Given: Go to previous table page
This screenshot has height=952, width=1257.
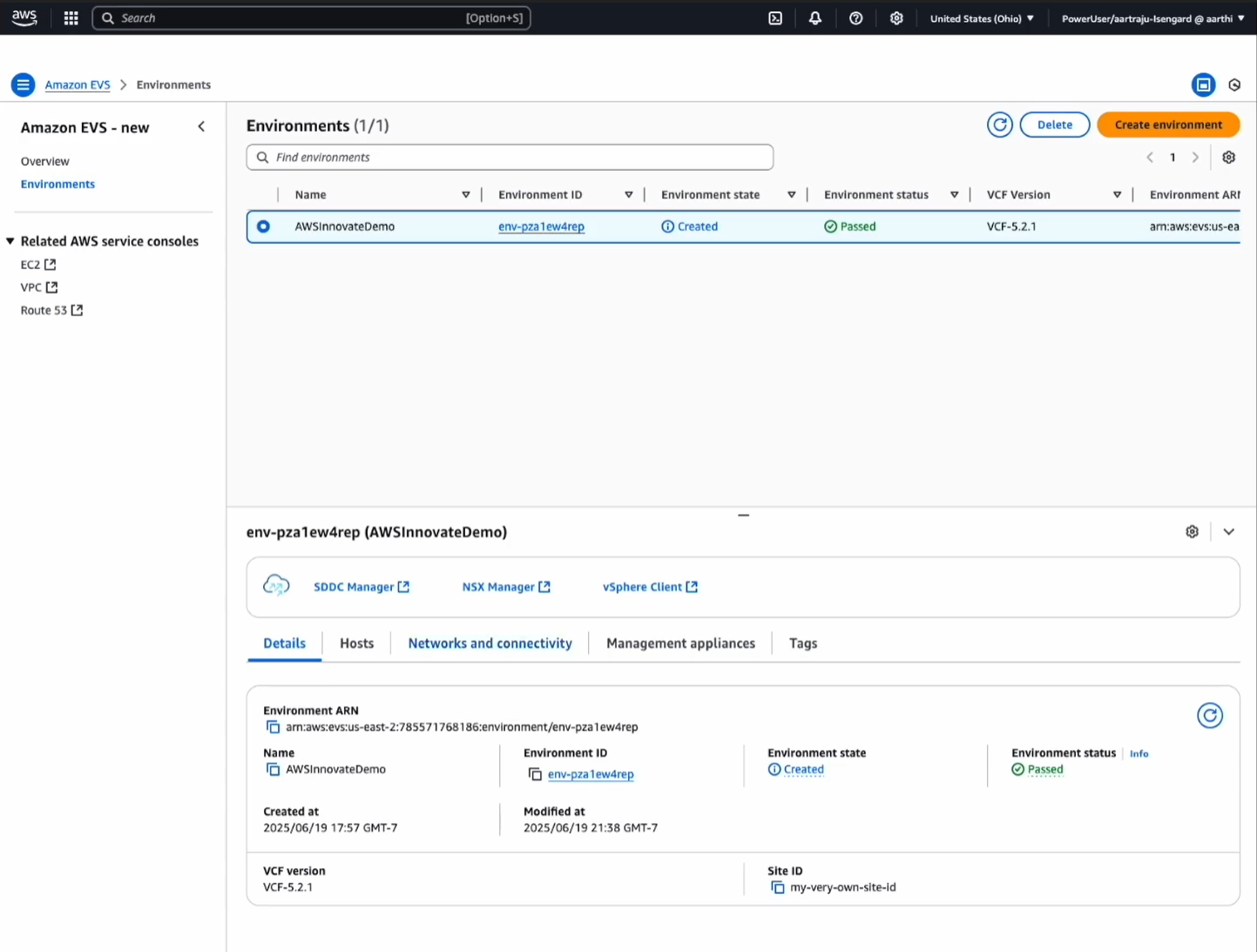Looking at the screenshot, I should click(1150, 158).
